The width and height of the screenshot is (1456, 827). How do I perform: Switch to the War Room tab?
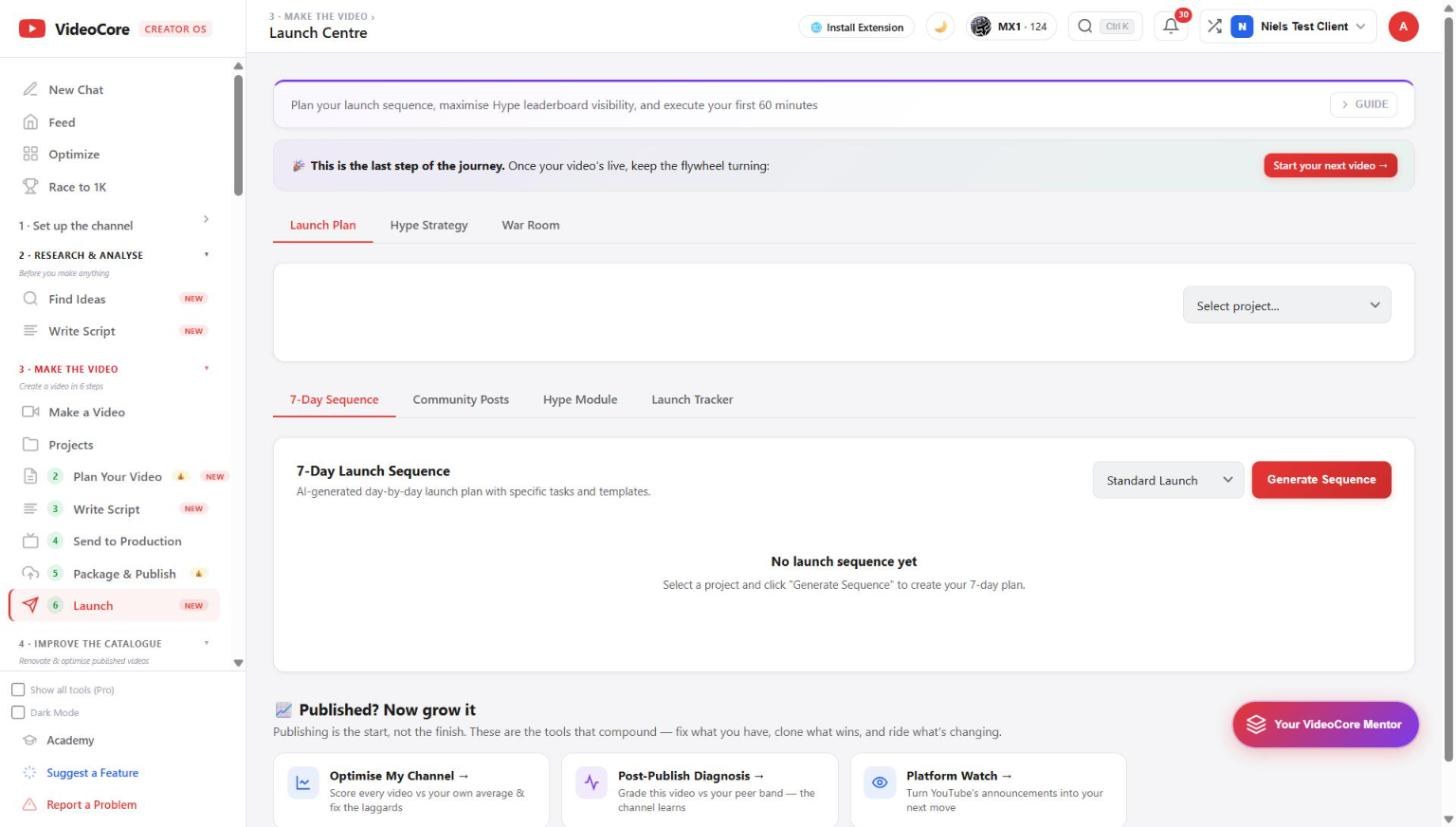[x=531, y=225]
